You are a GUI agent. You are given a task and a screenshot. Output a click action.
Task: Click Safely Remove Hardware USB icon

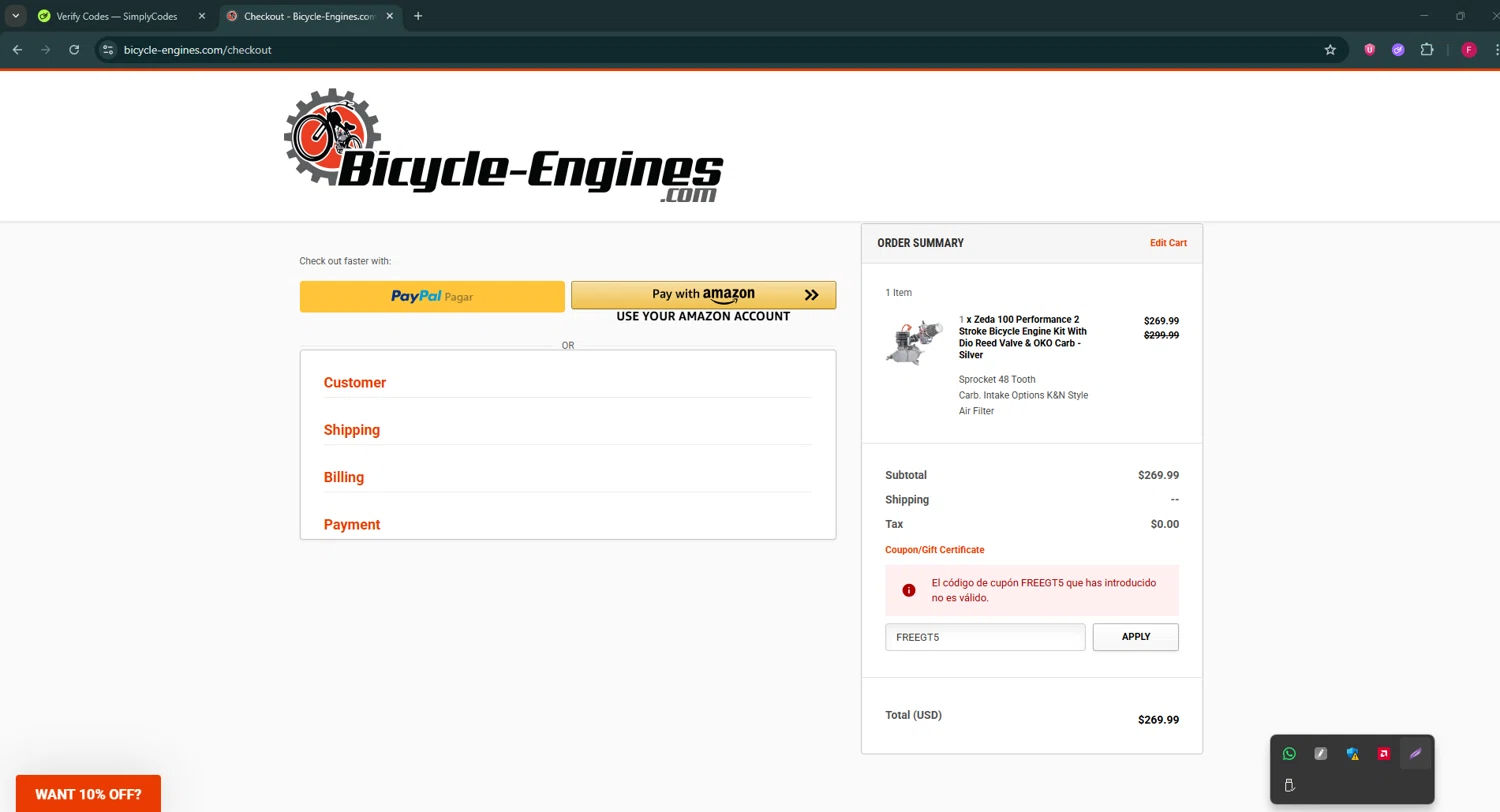coord(1289,786)
